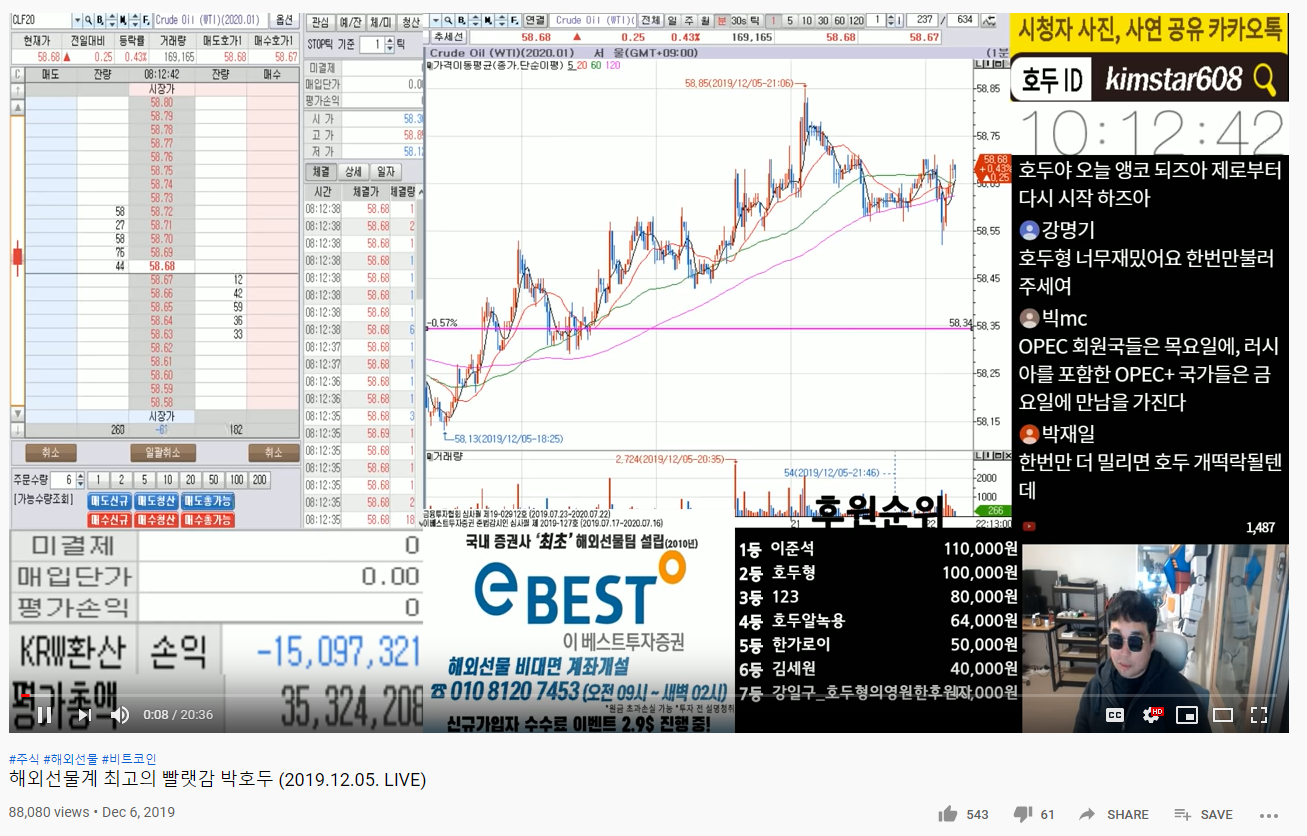The height and width of the screenshot is (836, 1307).
Task: Like this video with thumbs up
Action: click(947, 814)
